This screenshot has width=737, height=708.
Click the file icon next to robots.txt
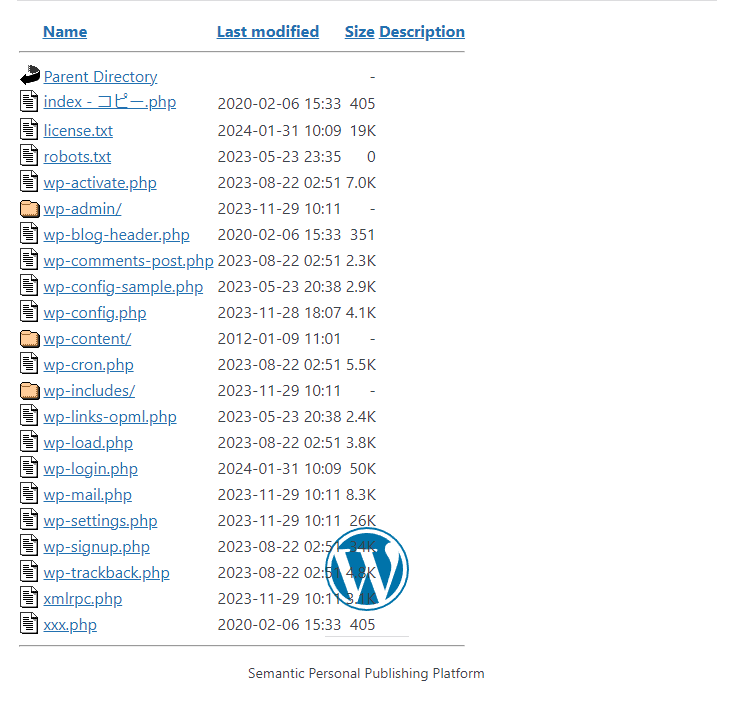click(x=29, y=155)
